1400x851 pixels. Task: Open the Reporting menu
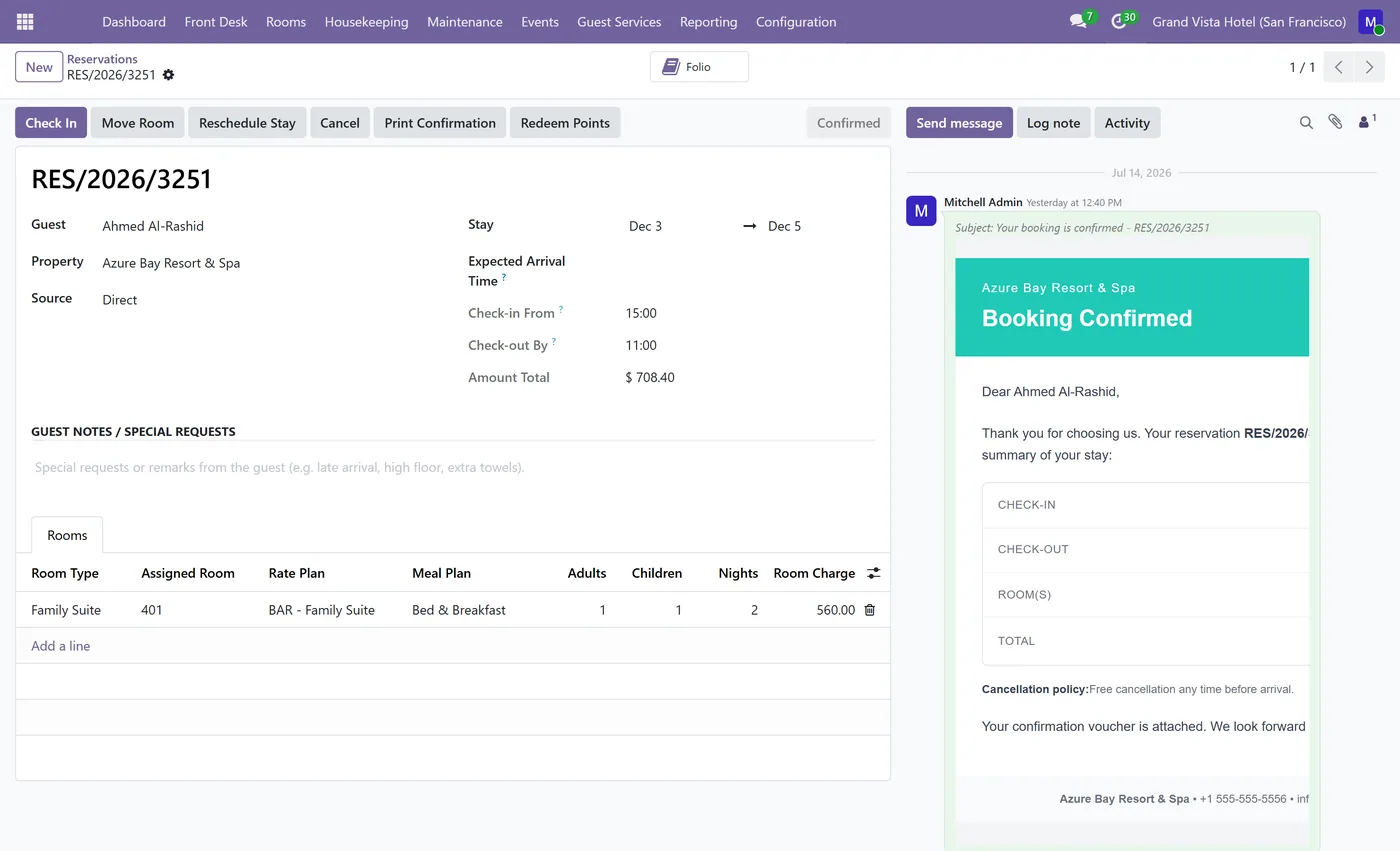[x=708, y=21]
